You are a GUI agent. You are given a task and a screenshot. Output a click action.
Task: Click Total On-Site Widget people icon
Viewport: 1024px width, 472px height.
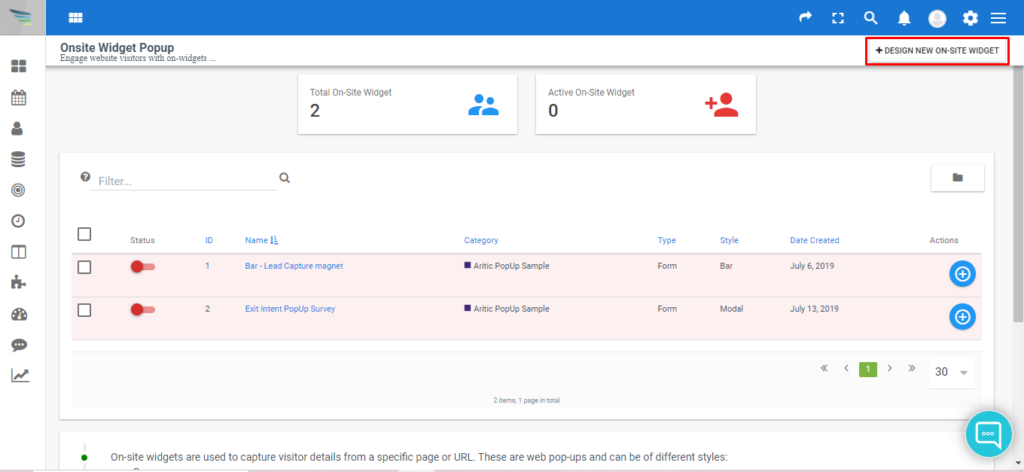483,105
